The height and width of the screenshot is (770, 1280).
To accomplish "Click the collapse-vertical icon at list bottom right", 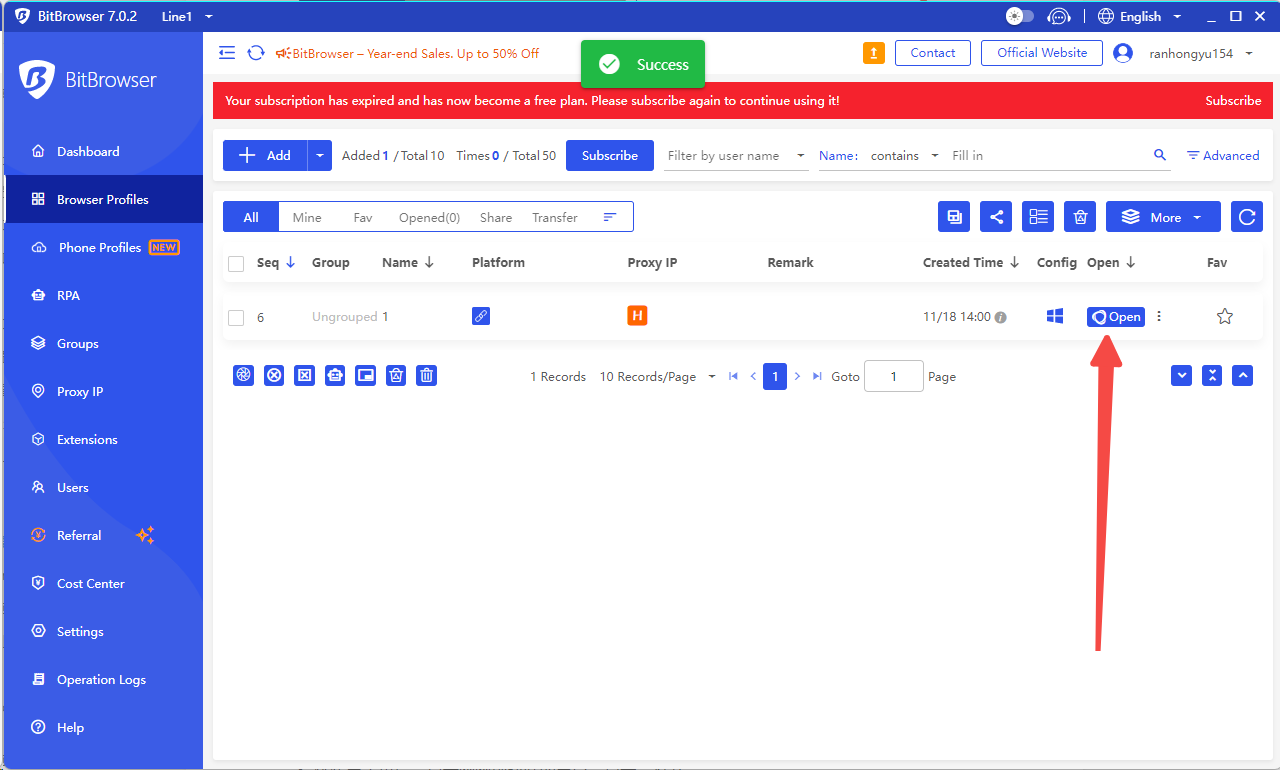I will (1212, 375).
